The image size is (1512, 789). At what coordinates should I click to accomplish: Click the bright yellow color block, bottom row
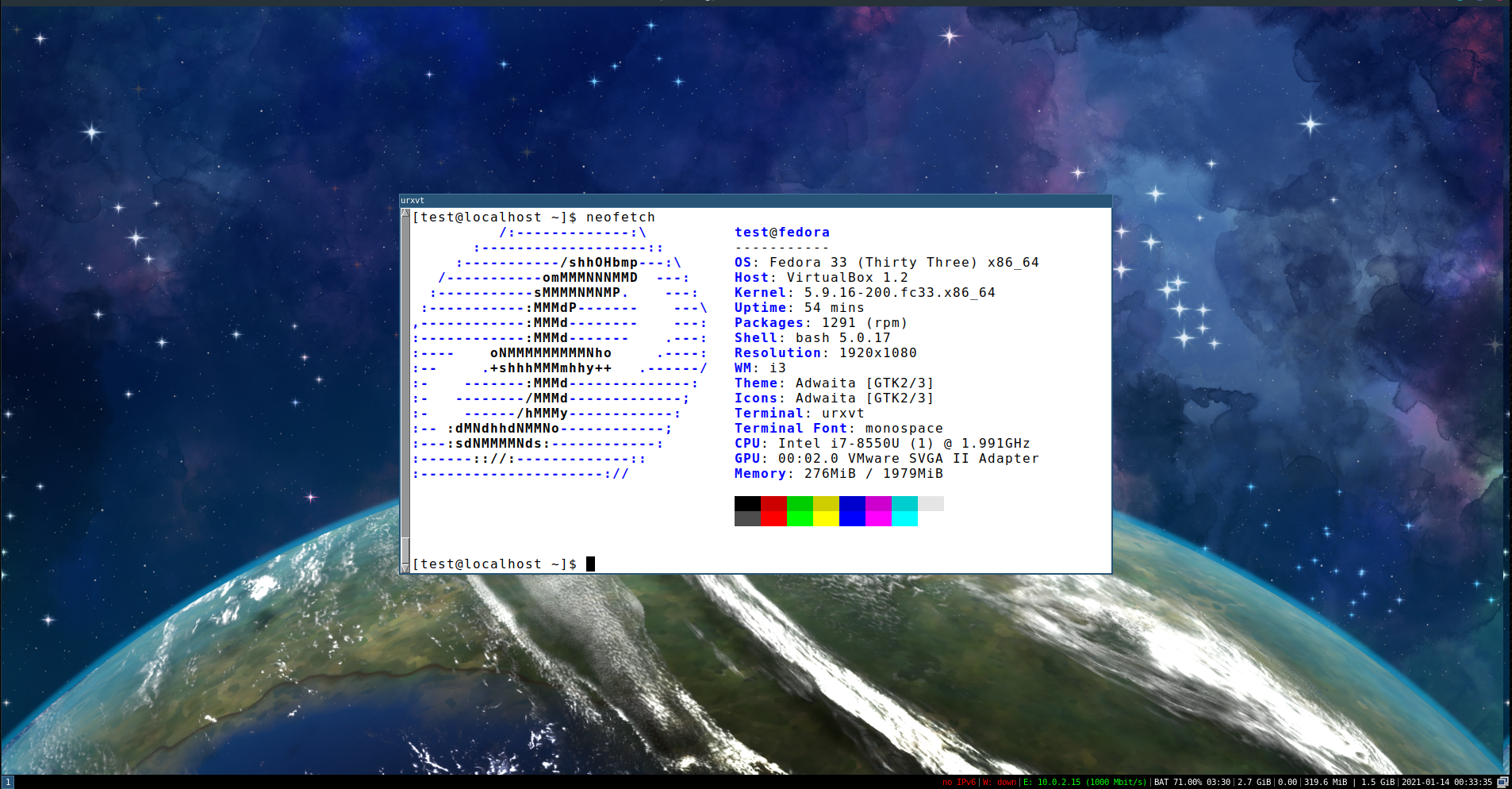click(826, 518)
